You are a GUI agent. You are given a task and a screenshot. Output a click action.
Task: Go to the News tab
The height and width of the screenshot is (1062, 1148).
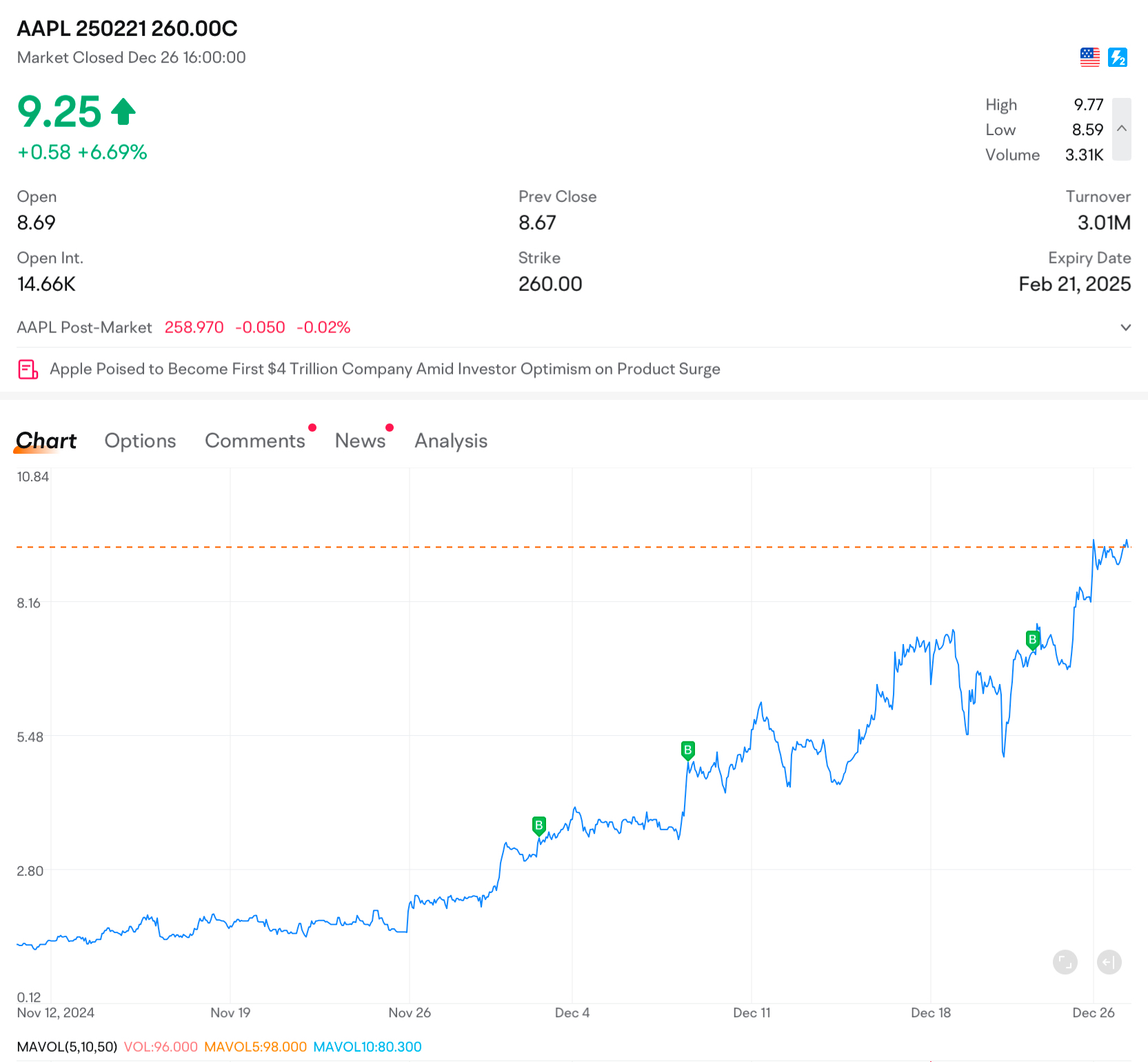point(360,441)
